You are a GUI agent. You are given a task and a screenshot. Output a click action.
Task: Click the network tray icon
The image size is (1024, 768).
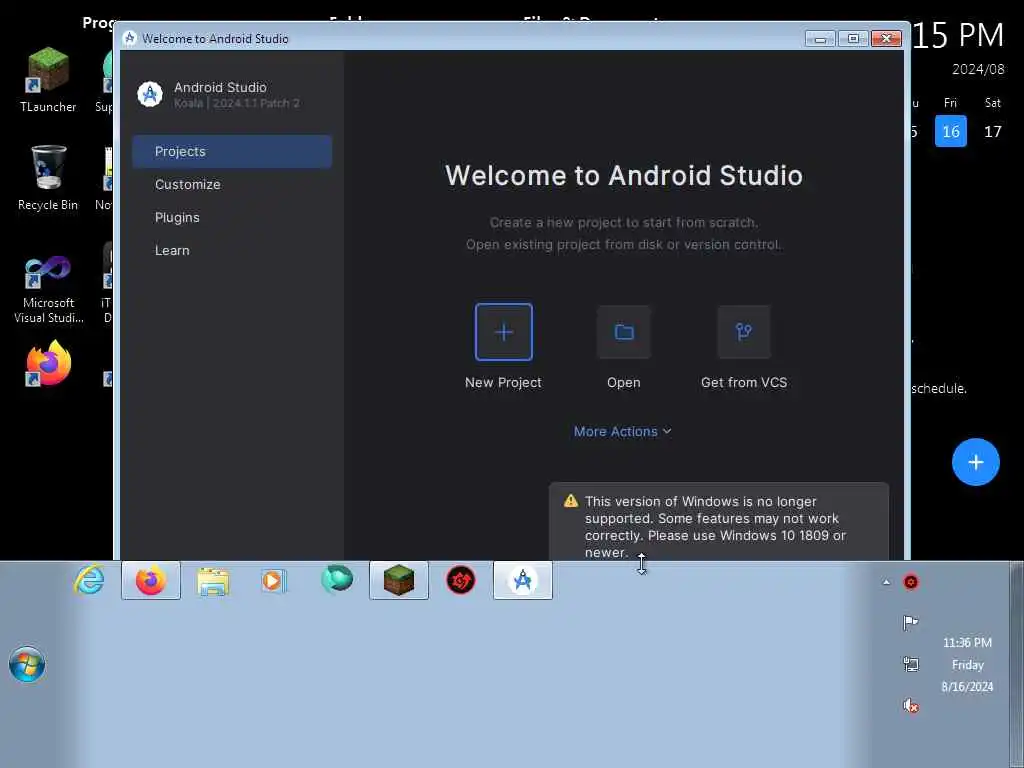tap(910, 664)
